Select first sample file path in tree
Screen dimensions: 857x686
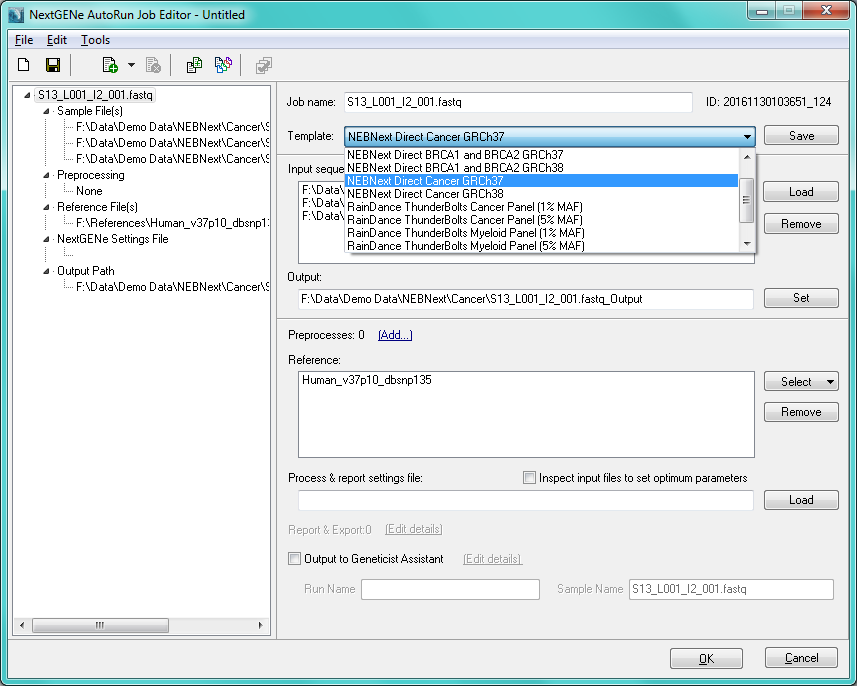coord(172,127)
